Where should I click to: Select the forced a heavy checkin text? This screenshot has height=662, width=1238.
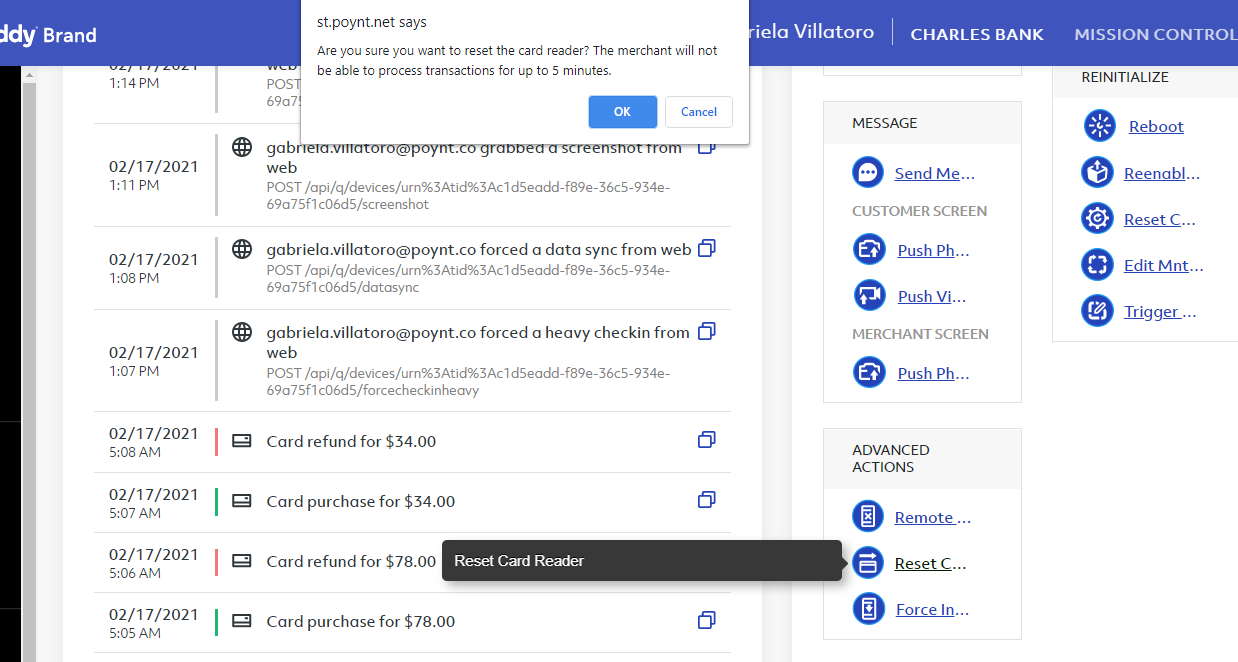pos(478,342)
